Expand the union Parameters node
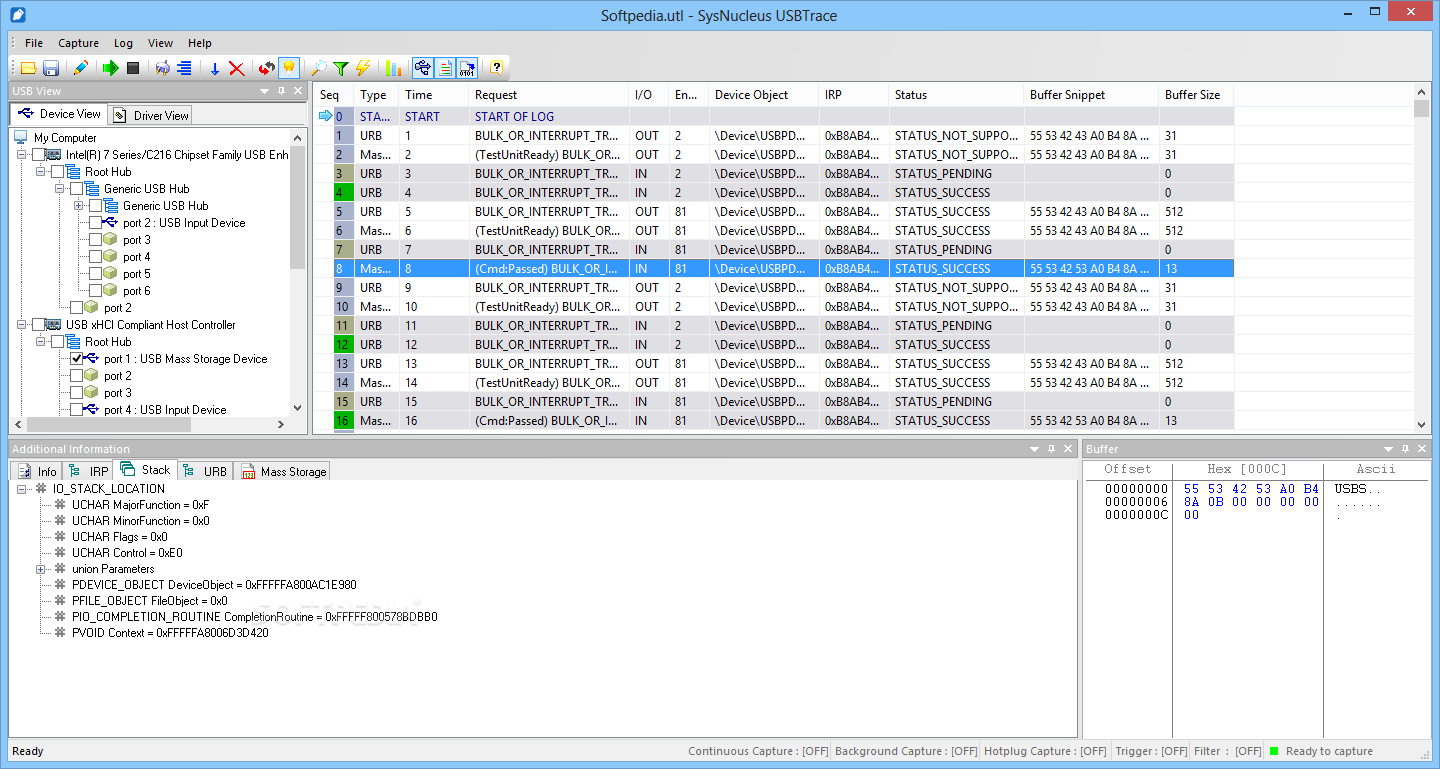The width and height of the screenshot is (1440, 769). tap(41, 569)
